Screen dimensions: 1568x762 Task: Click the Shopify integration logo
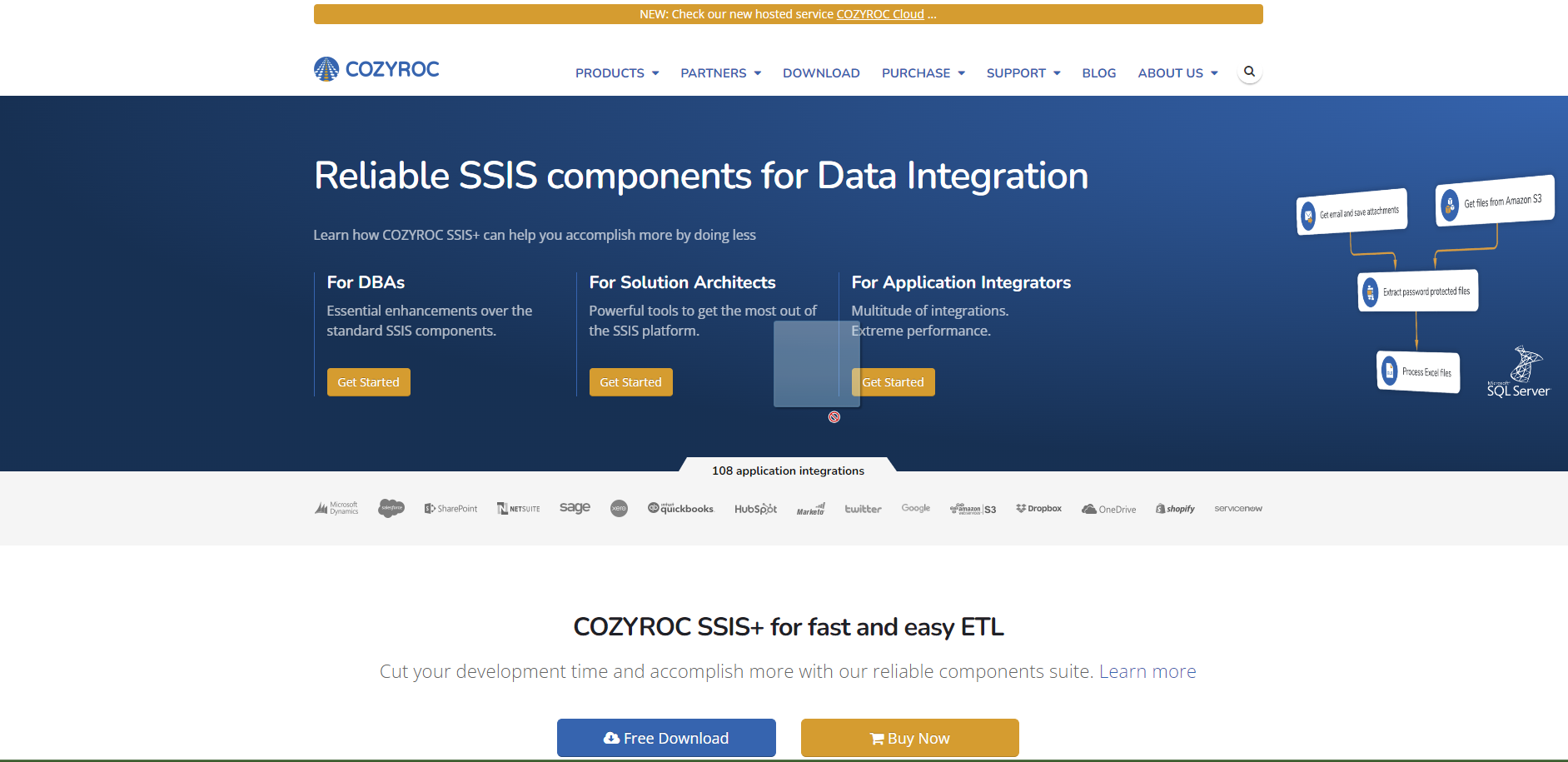[x=1175, y=508]
